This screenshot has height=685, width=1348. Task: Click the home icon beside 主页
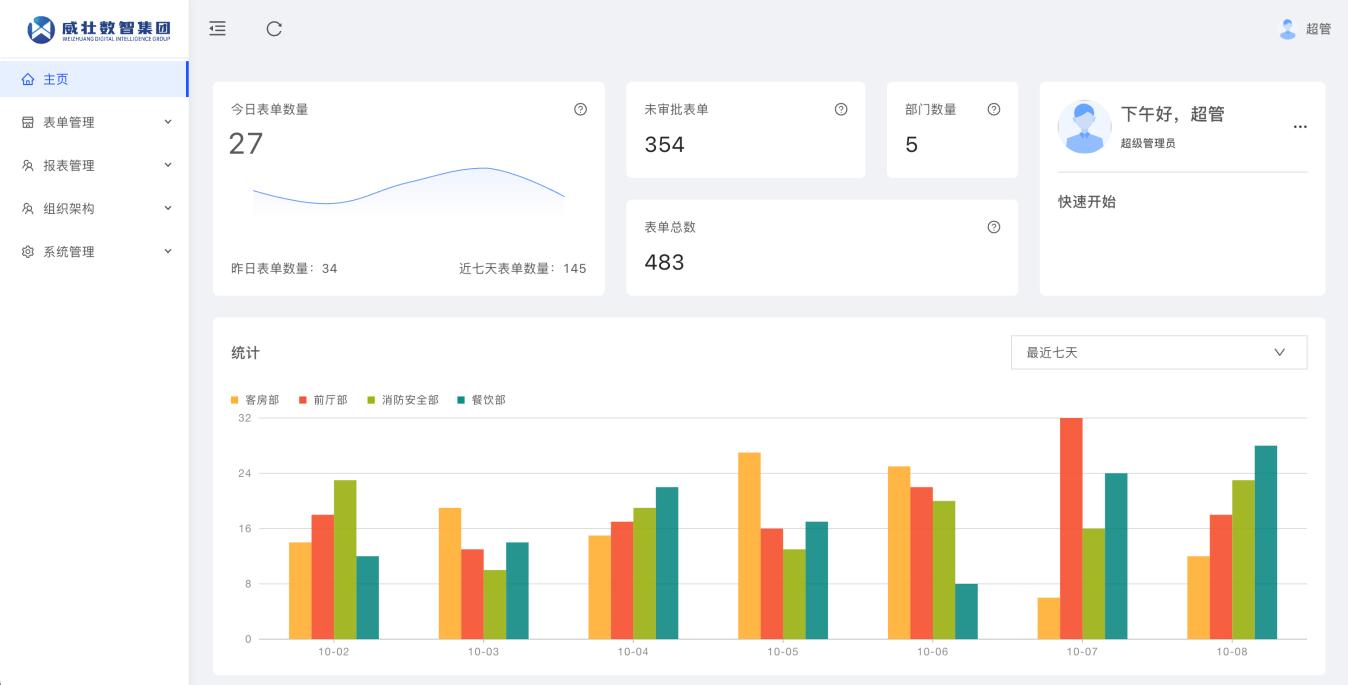[x=28, y=79]
